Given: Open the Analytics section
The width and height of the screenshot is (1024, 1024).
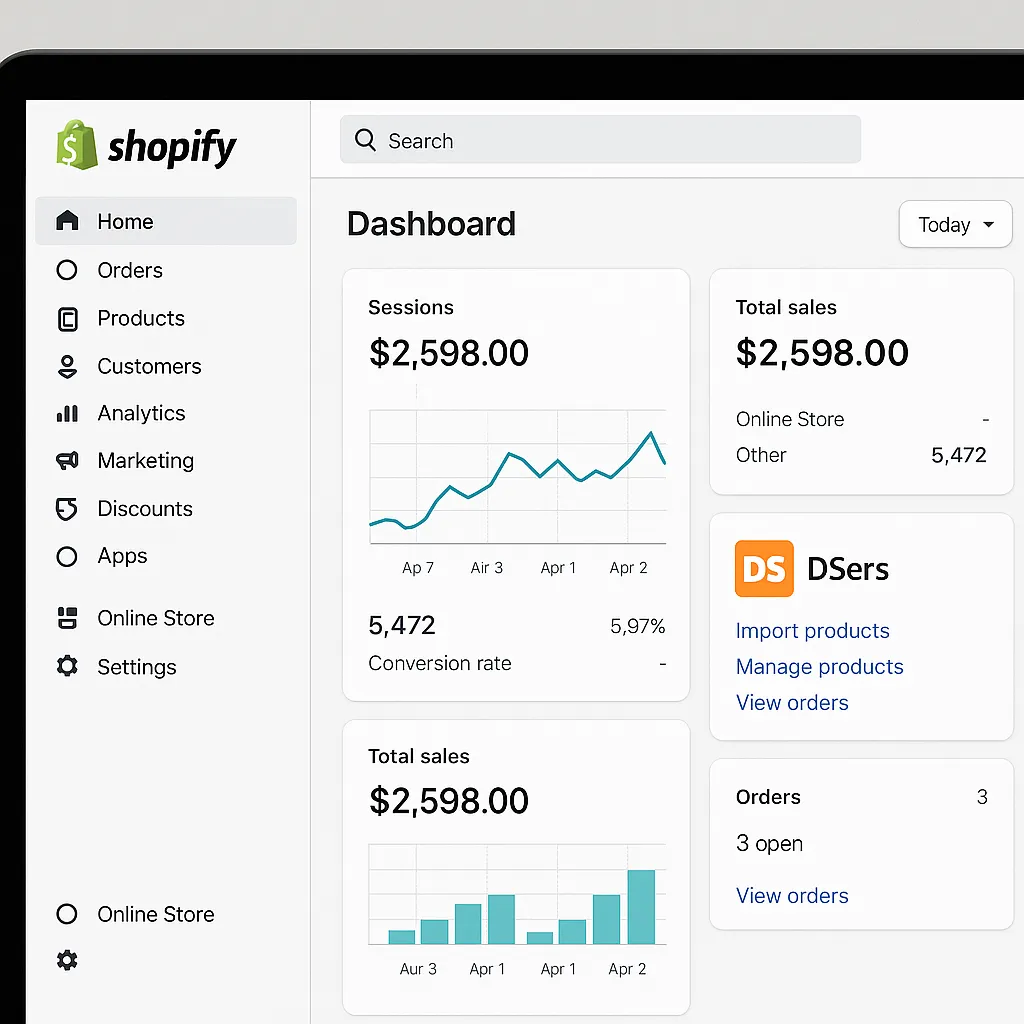Looking at the screenshot, I should [142, 413].
